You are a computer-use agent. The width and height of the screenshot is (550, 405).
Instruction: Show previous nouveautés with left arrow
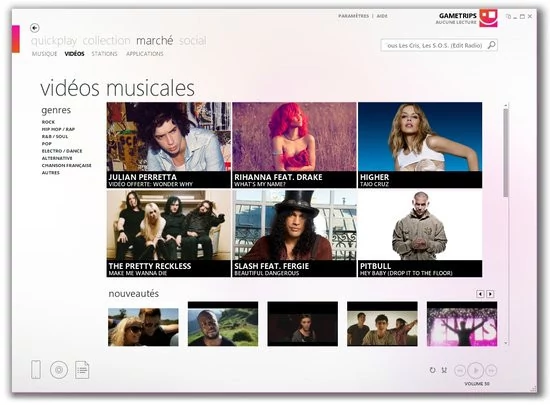480,294
